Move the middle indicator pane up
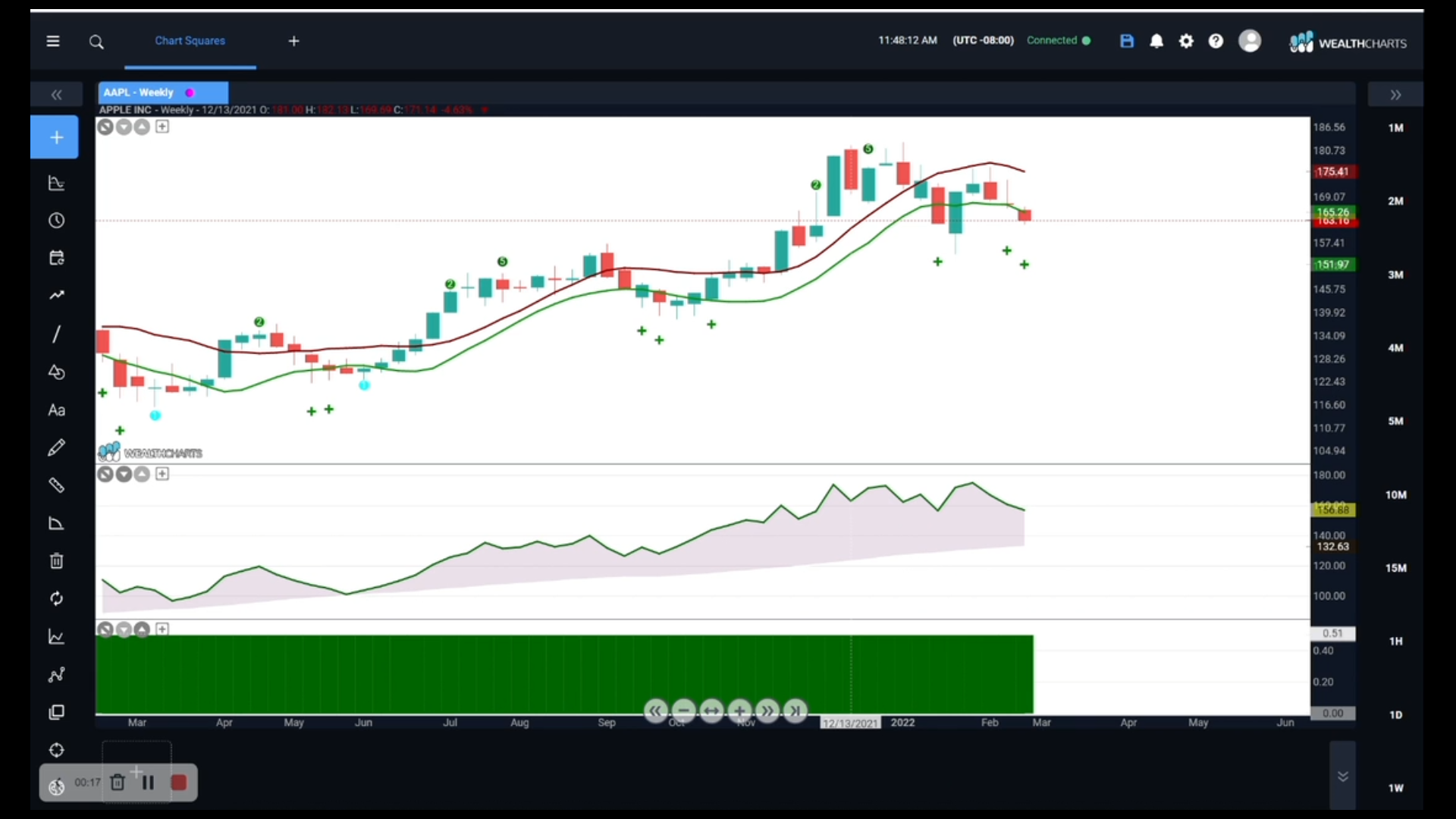The height and width of the screenshot is (819, 1456). point(142,475)
